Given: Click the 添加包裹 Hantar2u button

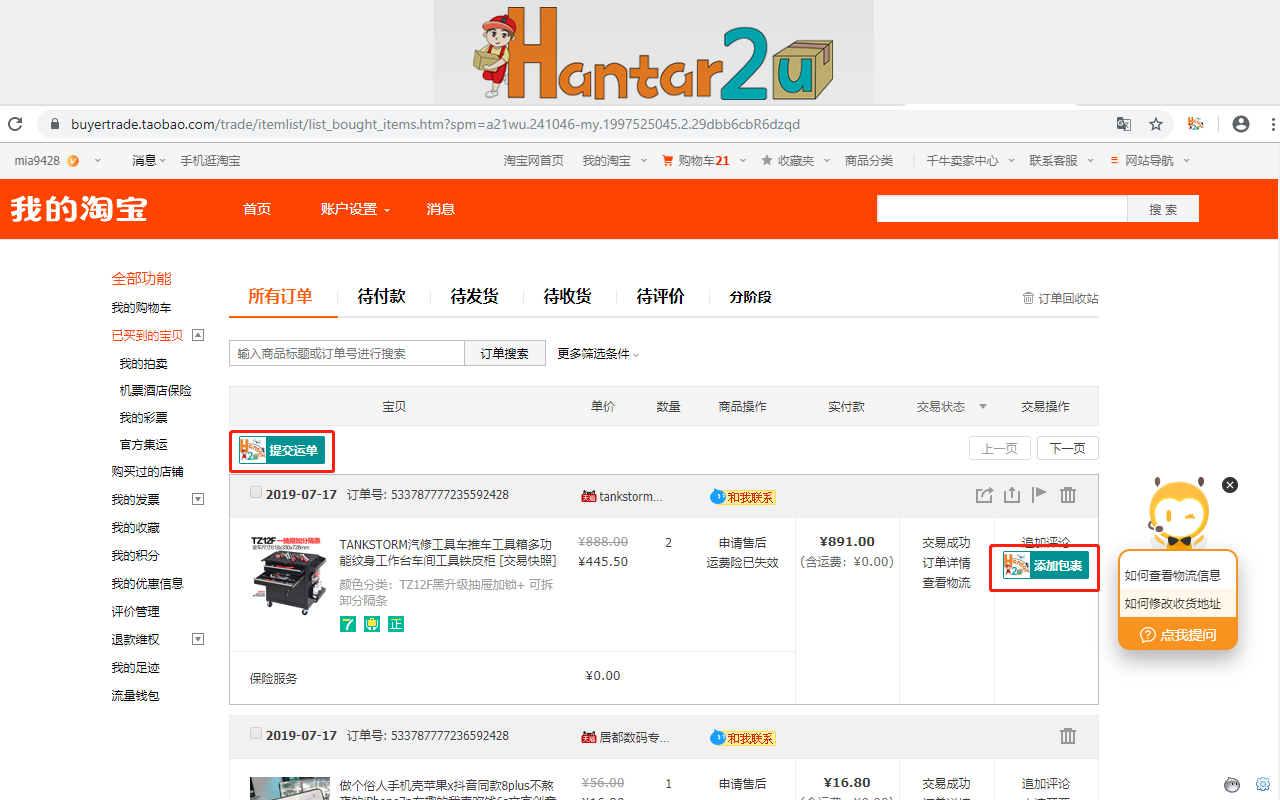Looking at the screenshot, I should coord(1044,567).
